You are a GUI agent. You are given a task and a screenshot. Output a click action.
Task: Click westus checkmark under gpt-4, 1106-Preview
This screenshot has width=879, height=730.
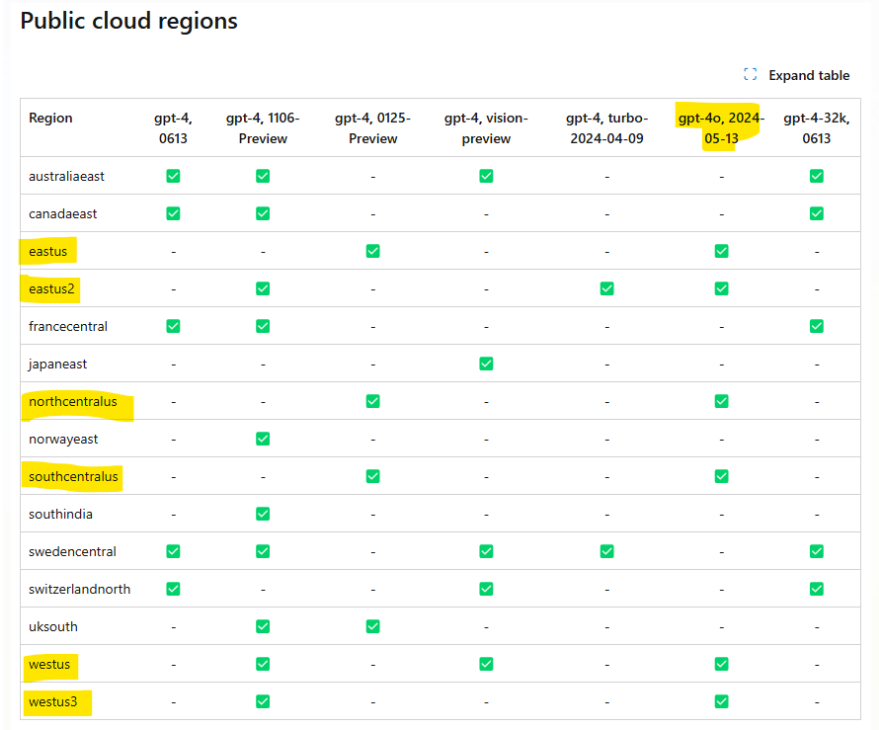[263, 664]
